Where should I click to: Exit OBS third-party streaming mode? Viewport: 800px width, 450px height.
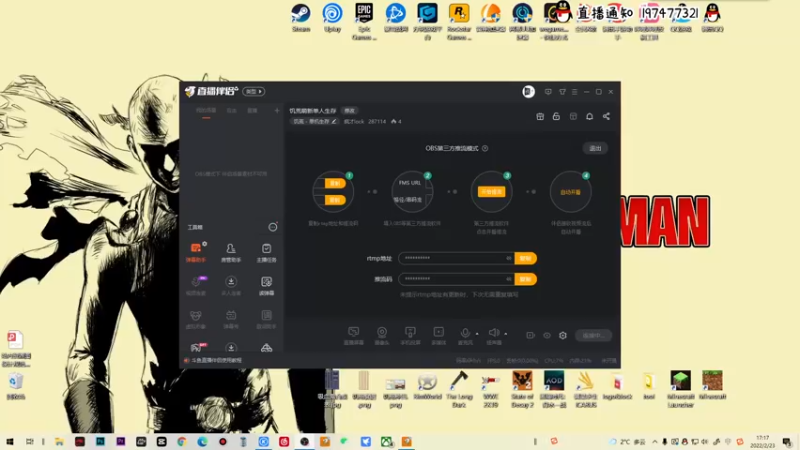[x=595, y=148]
